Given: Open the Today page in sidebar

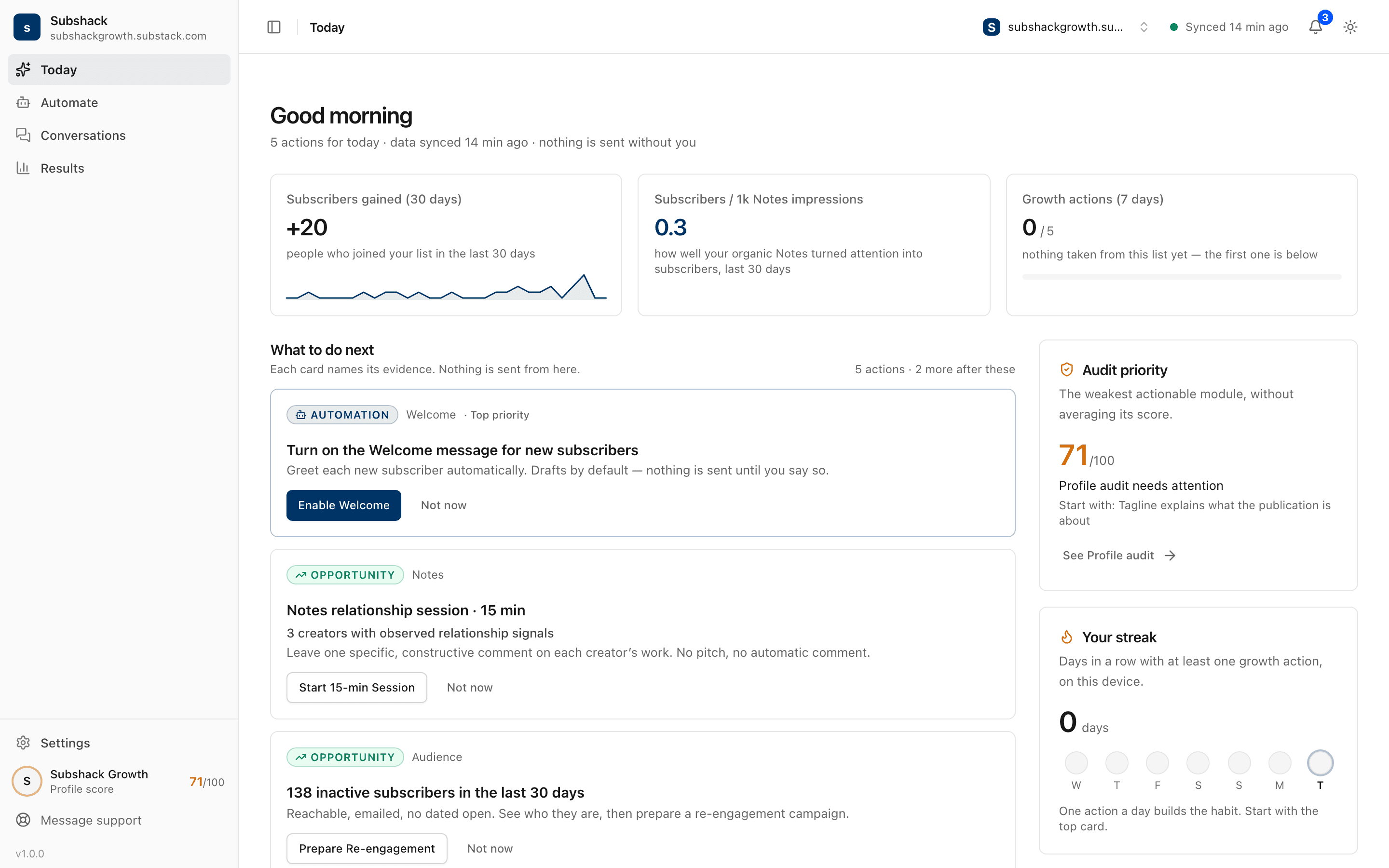Looking at the screenshot, I should coord(119,69).
